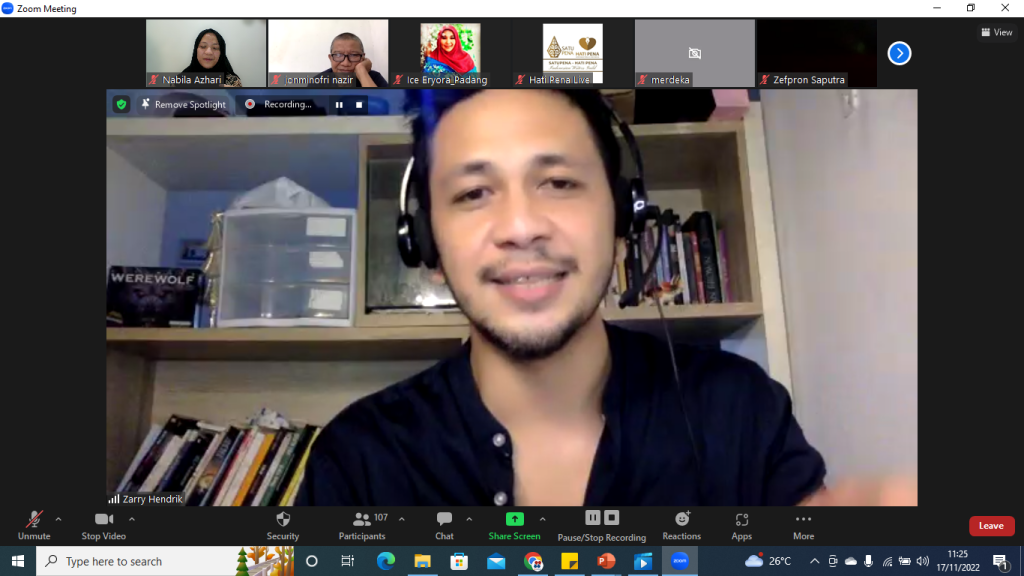Show hidden system tray icons
This screenshot has width=1024, height=576.
814,561
